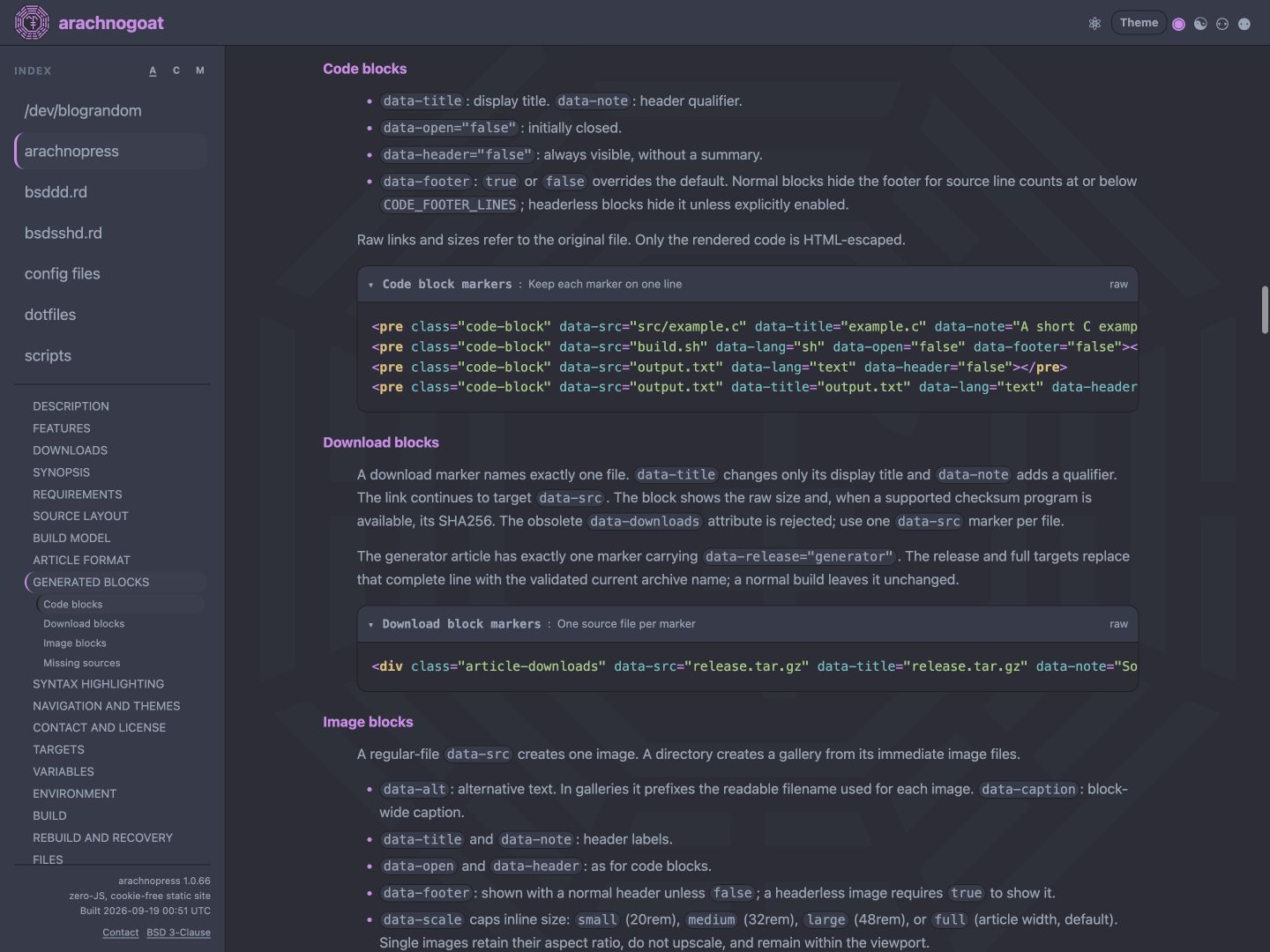This screenshot has height=952, width=1270.
Task: Click the data-release="generator" inline code
Action: [x=799, y=556]
